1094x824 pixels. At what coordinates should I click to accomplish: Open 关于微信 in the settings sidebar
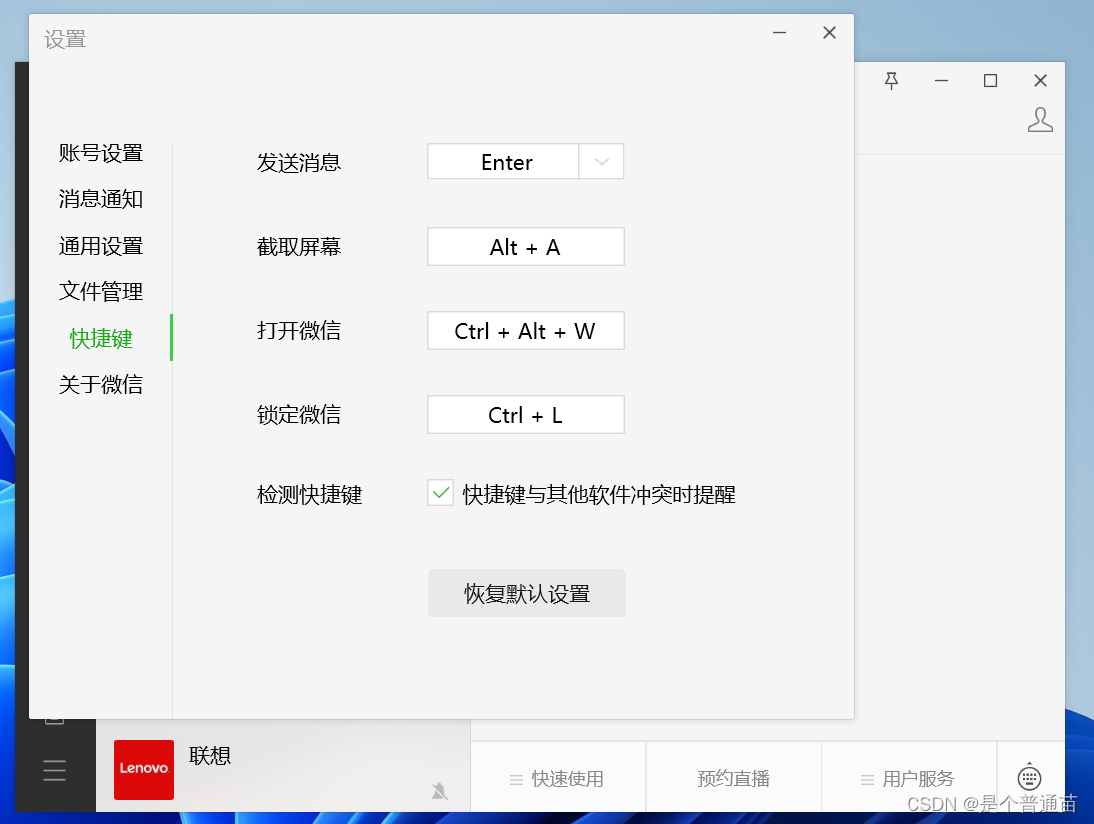pyautogui.click(x=101, y=384)
